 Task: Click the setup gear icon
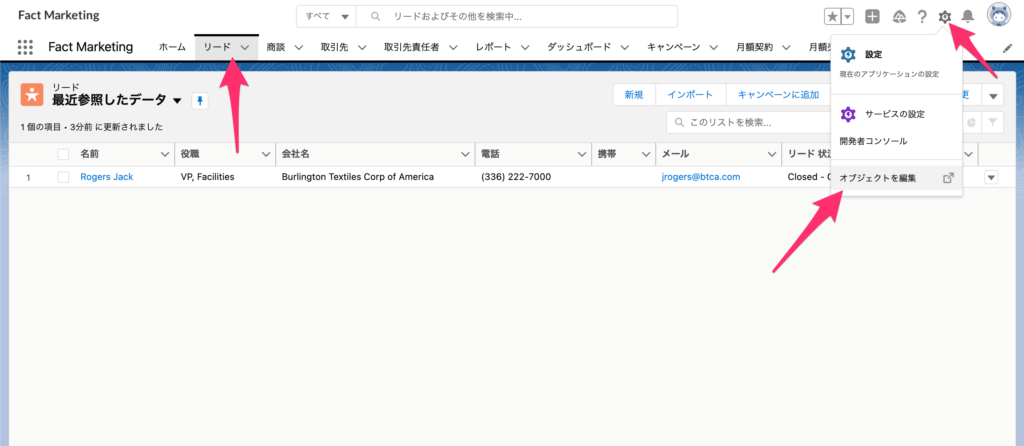[944, 16]
